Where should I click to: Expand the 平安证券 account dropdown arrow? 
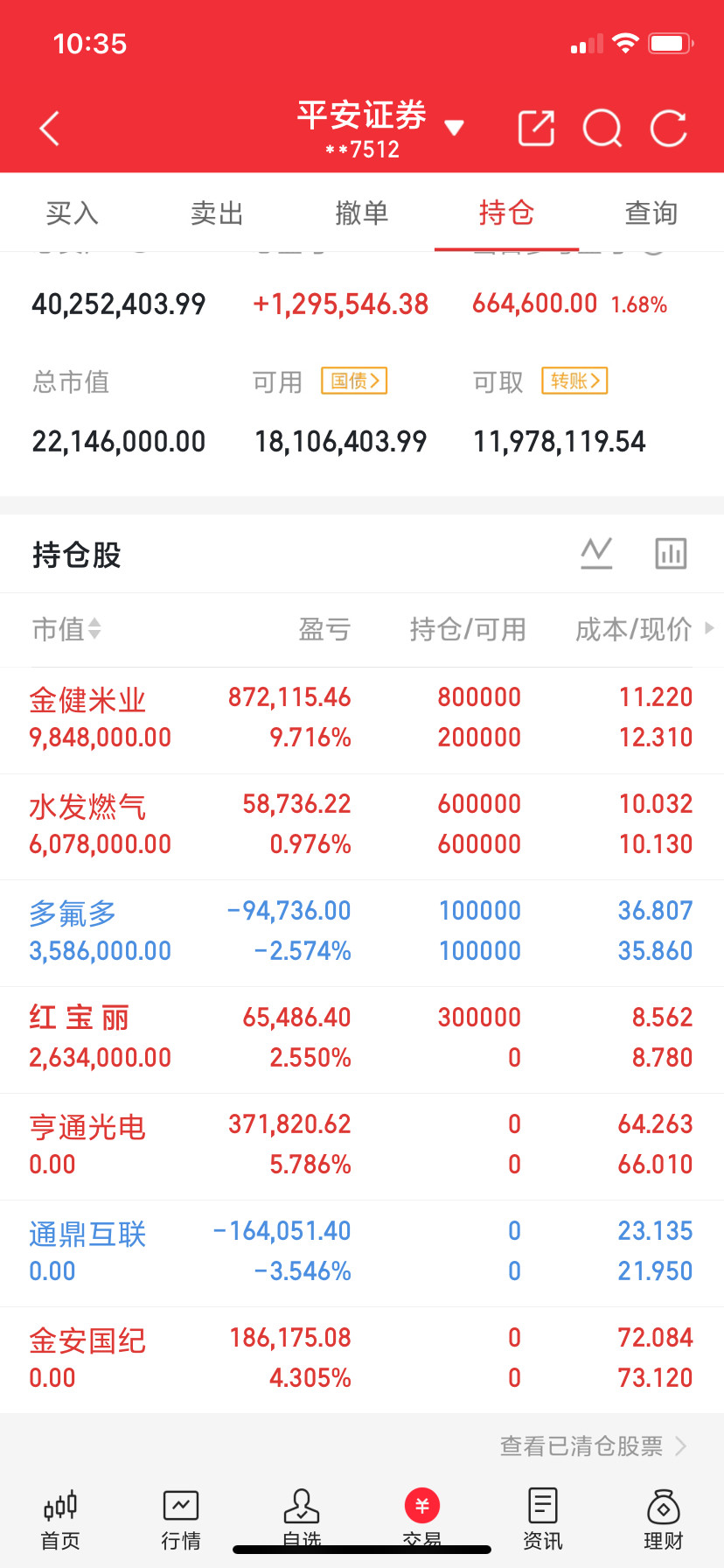pyautogui.click(x=454, y=129)
